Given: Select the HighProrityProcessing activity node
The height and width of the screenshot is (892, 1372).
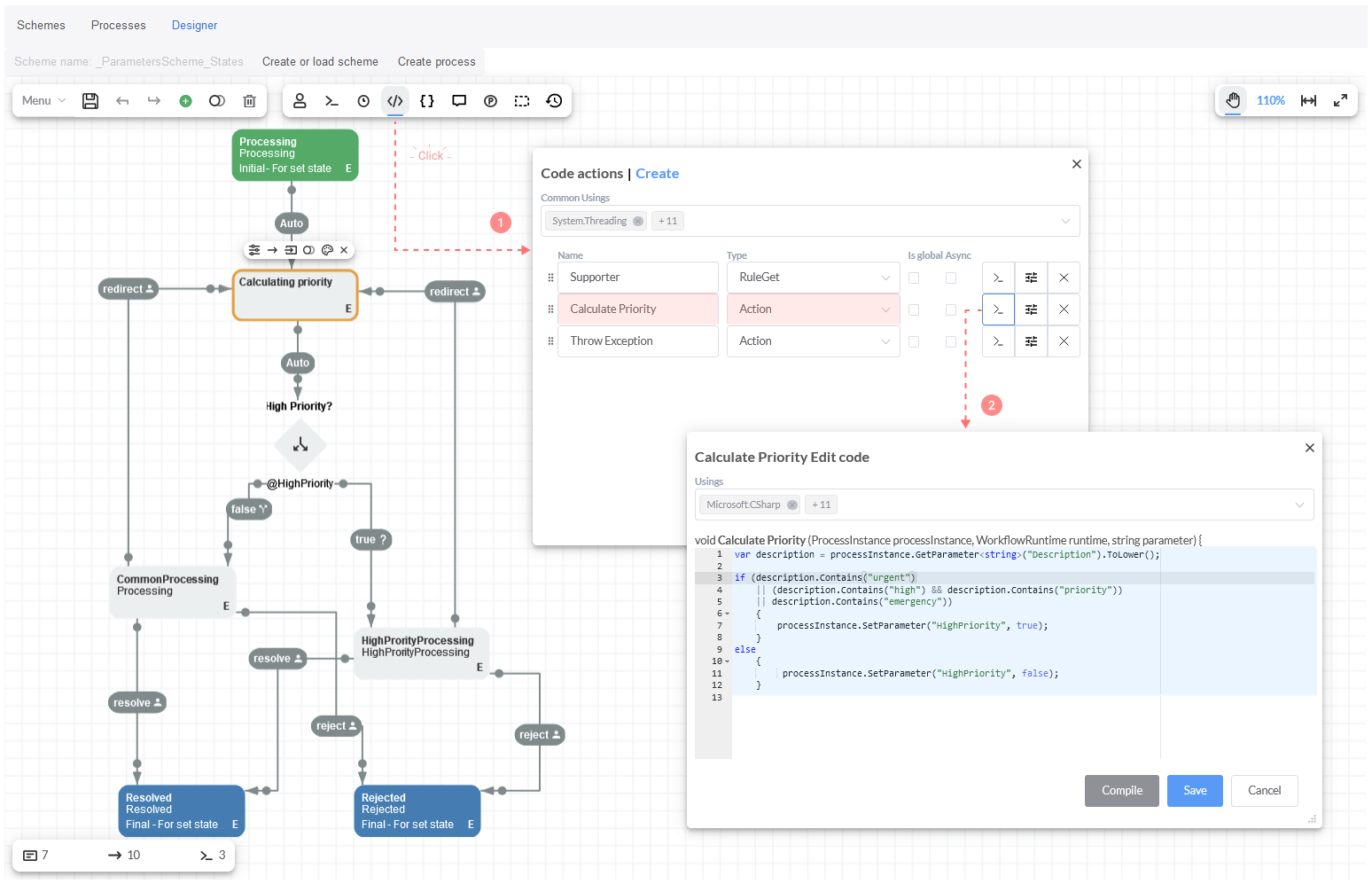Looking at the screenshot, I should (422, 653).
